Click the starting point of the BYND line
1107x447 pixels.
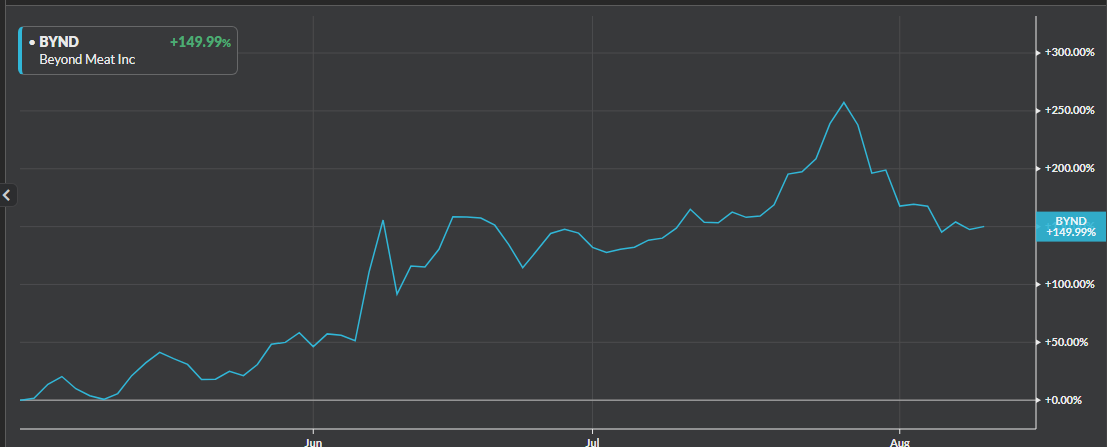(x=21, y=400)
